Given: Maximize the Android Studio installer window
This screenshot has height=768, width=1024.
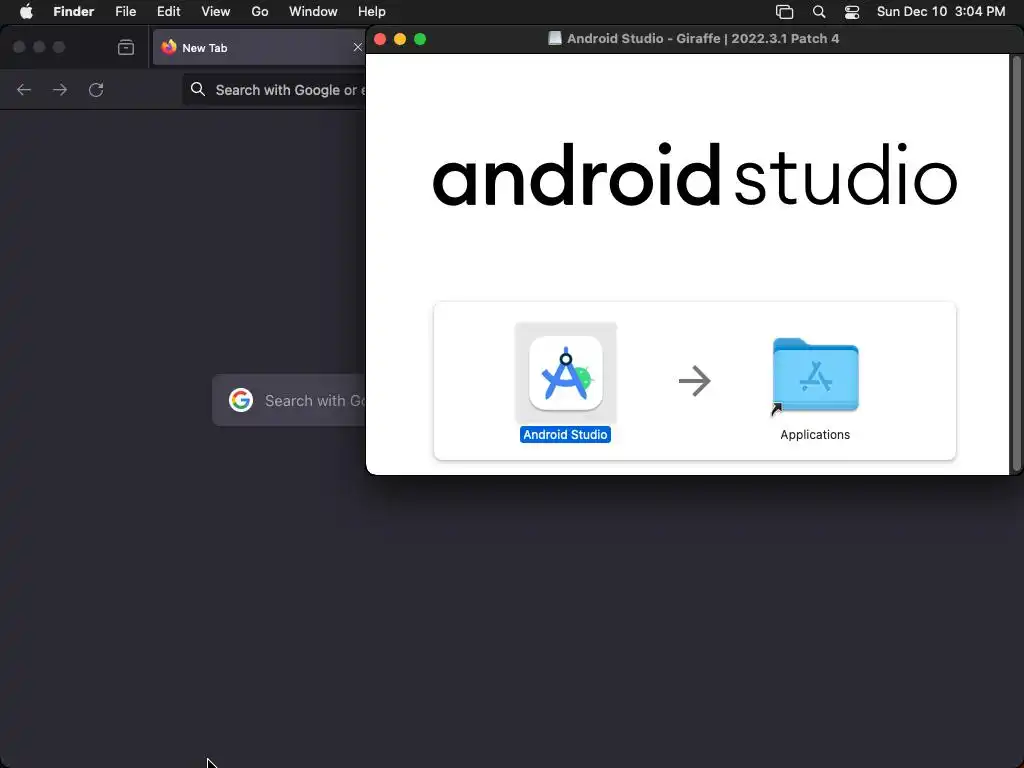Looking at the screenshot, I should tap(421, 39).
